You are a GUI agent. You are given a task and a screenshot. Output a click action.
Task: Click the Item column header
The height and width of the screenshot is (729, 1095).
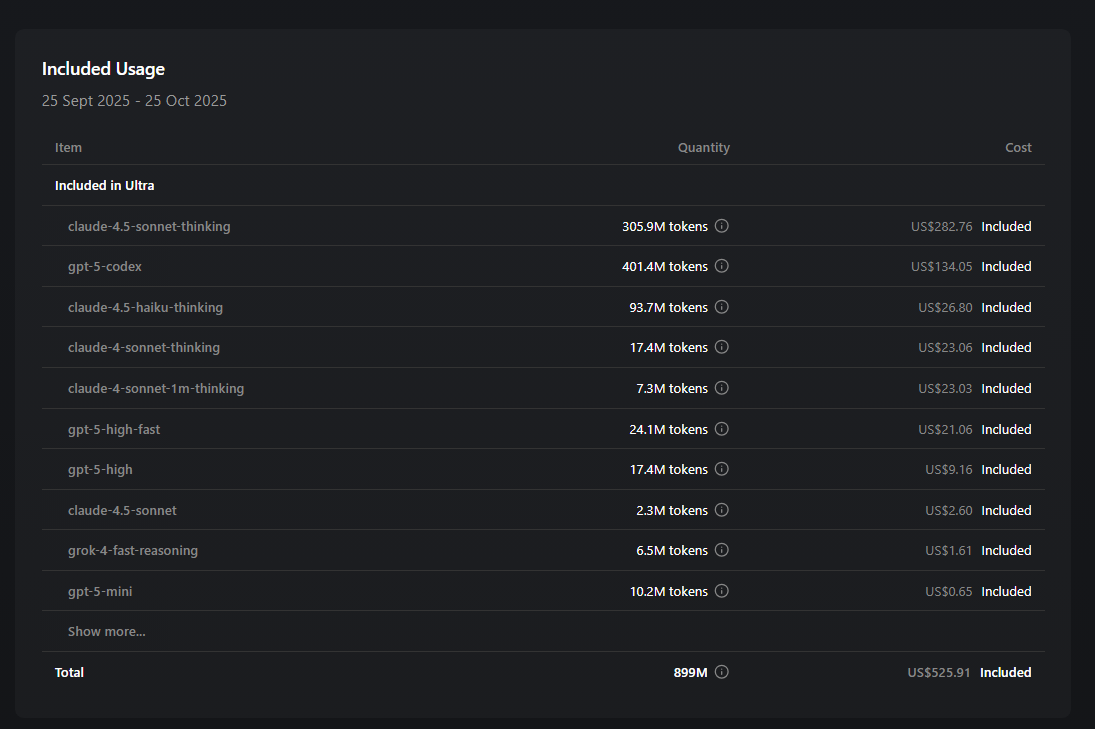68,147
